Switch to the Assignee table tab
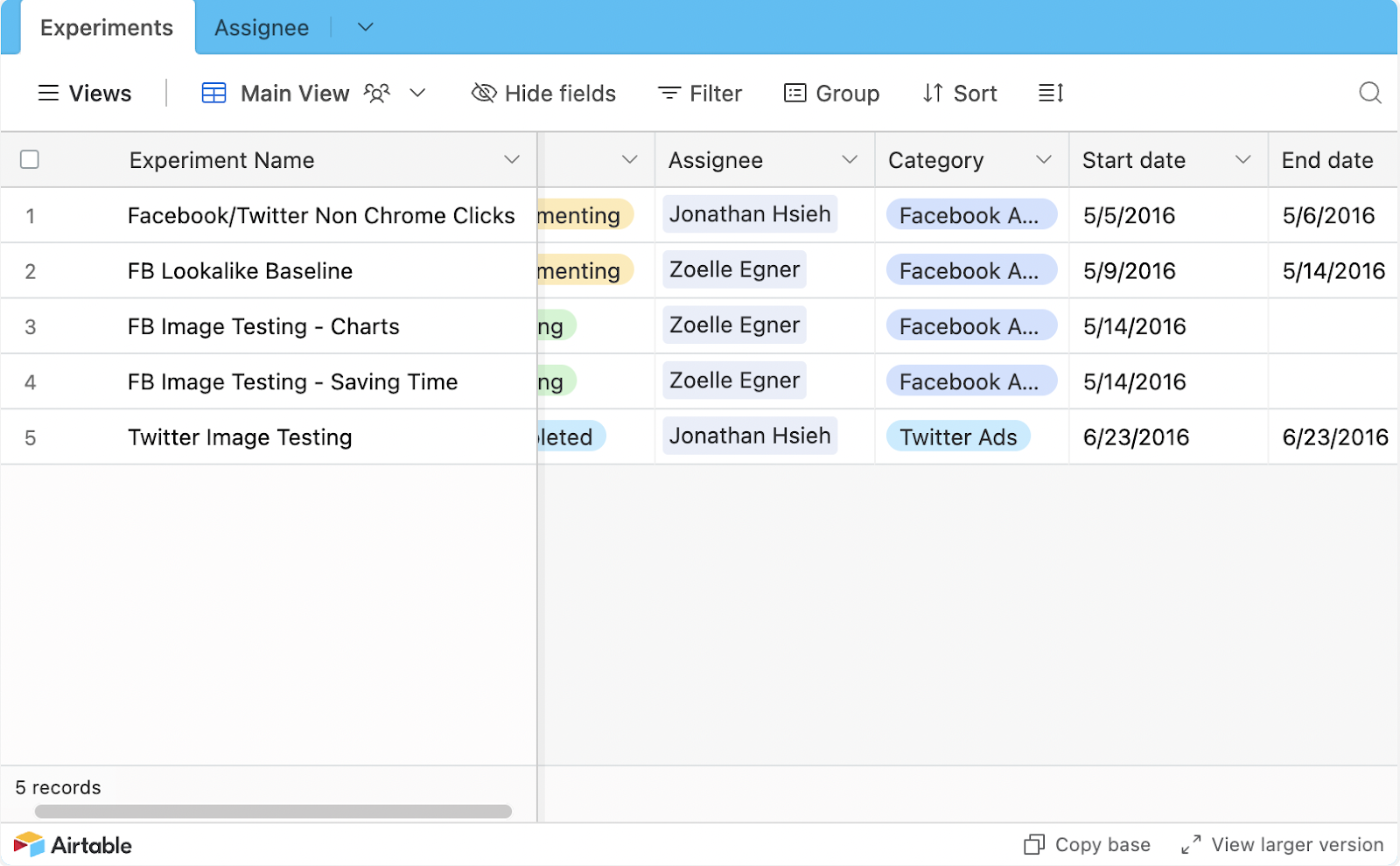 coord(262,28)
